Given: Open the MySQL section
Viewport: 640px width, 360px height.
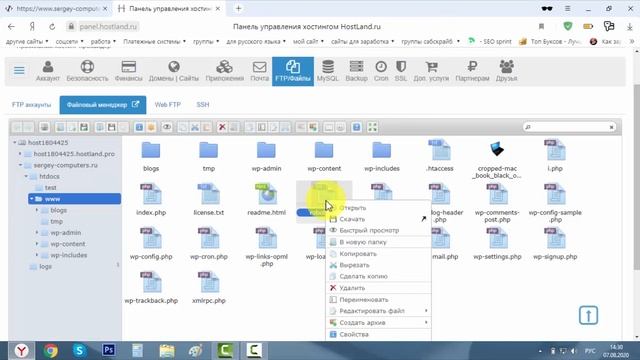Looking at the screenshot, I should coord(328,71).
